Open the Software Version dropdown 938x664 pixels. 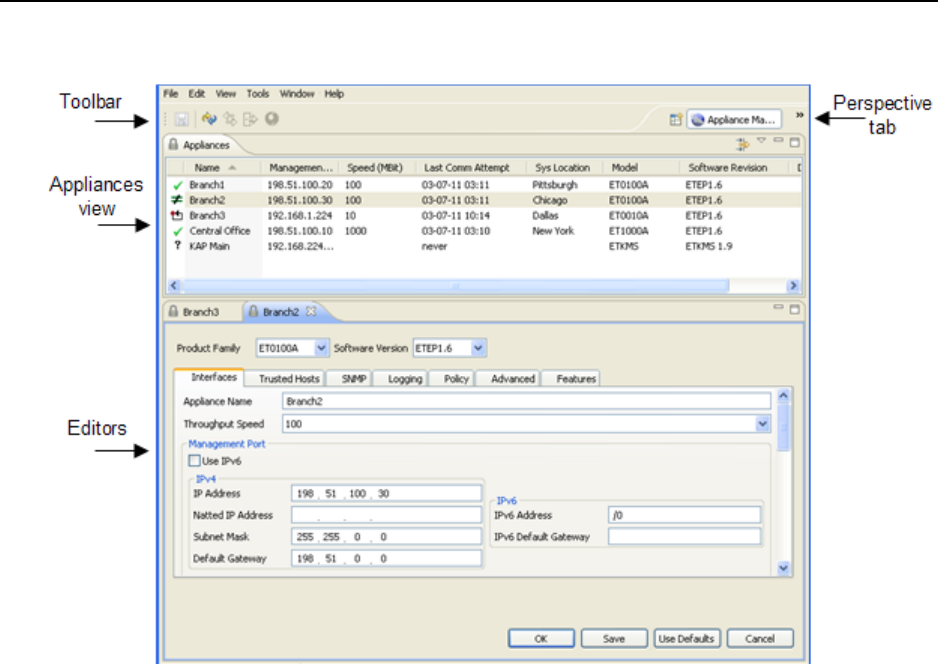click(478, 348)
